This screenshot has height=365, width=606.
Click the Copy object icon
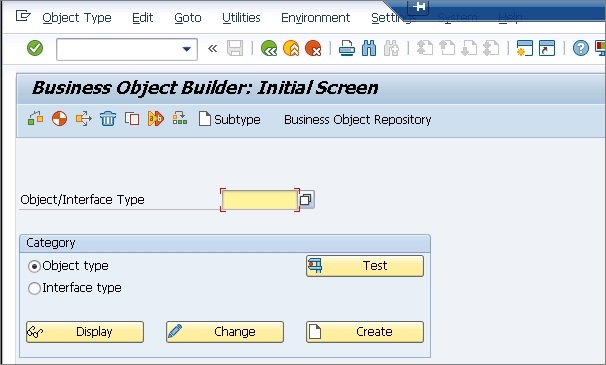(x=132, y=119)
